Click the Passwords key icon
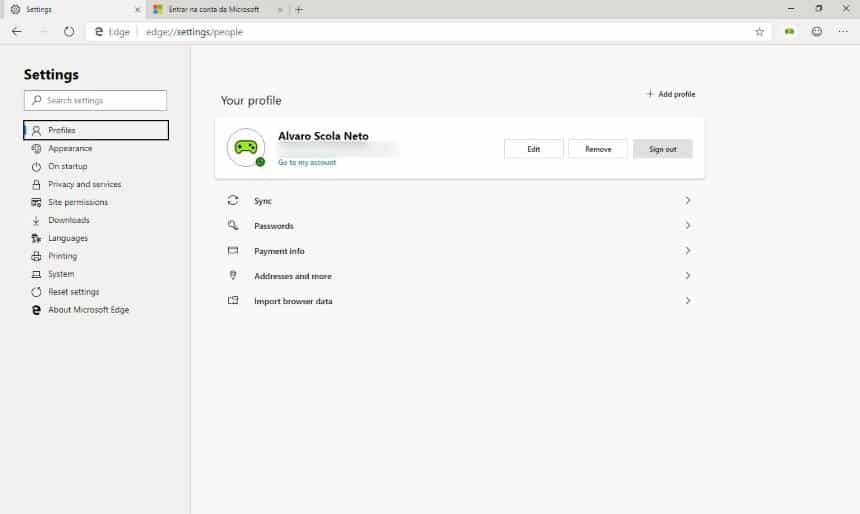 [233, 225]
